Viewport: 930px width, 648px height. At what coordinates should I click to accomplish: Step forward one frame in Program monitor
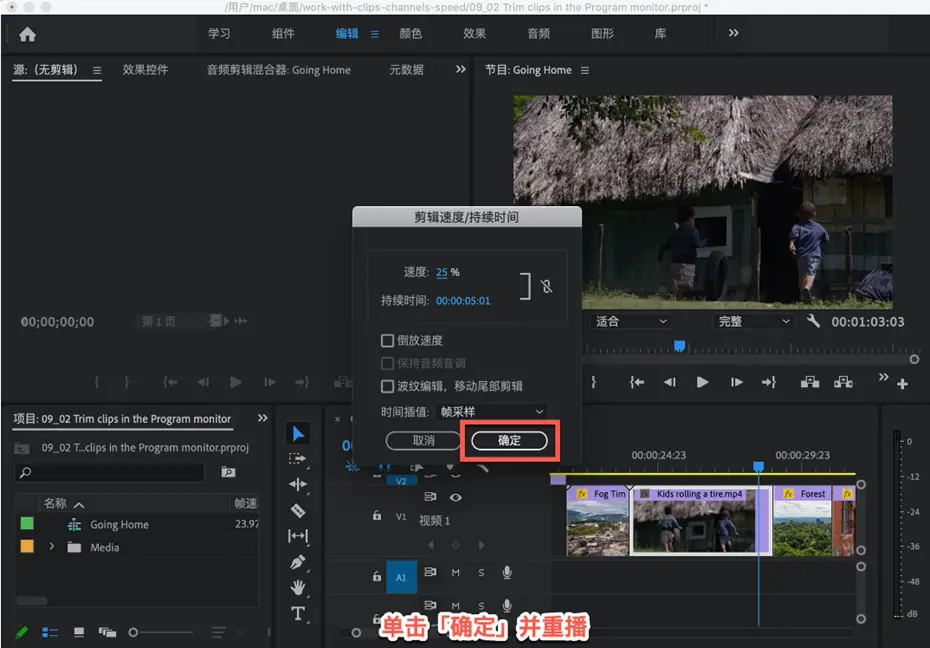click(x=736, y=382)
